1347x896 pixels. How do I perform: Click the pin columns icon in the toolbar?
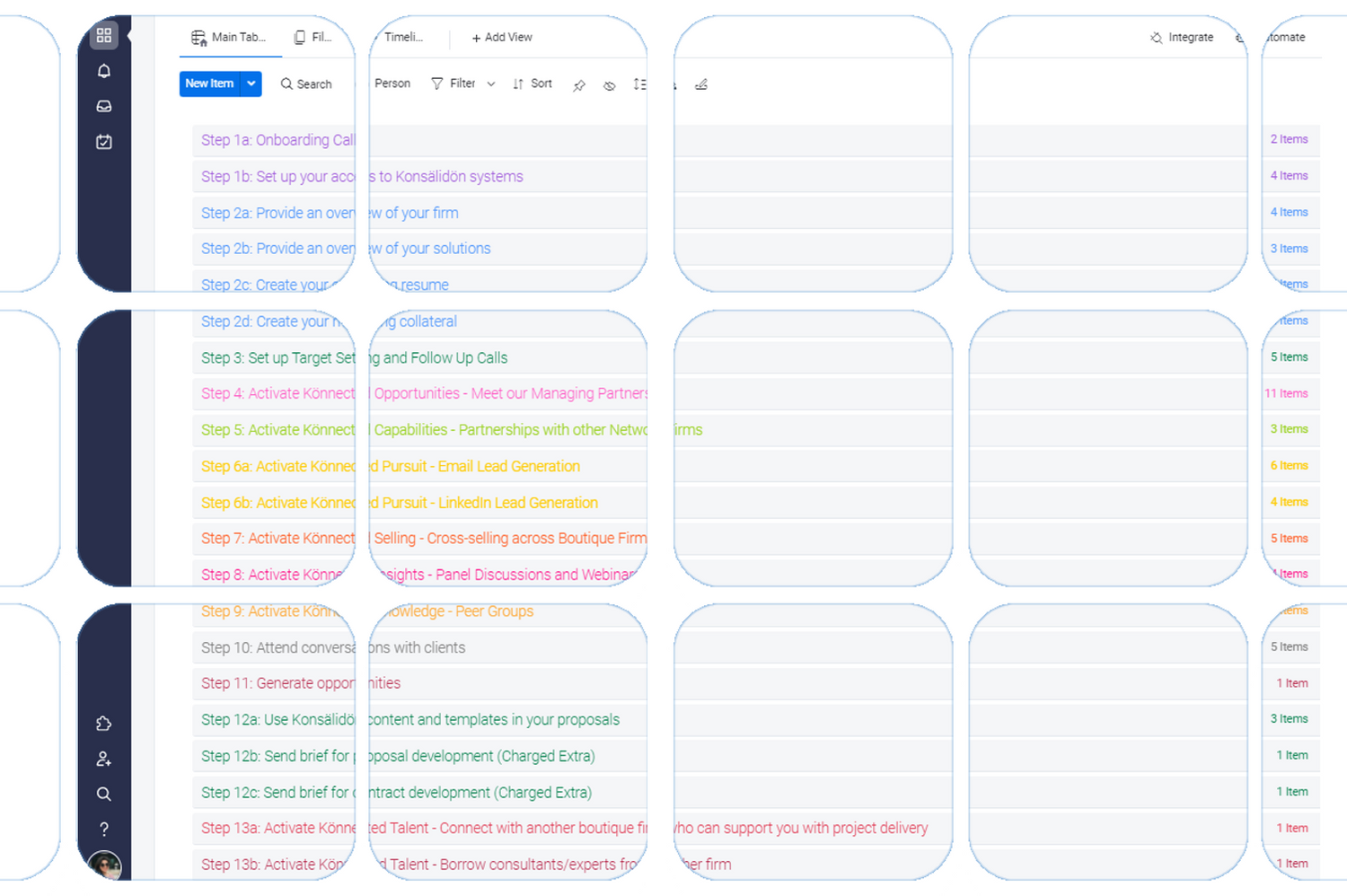579,84
